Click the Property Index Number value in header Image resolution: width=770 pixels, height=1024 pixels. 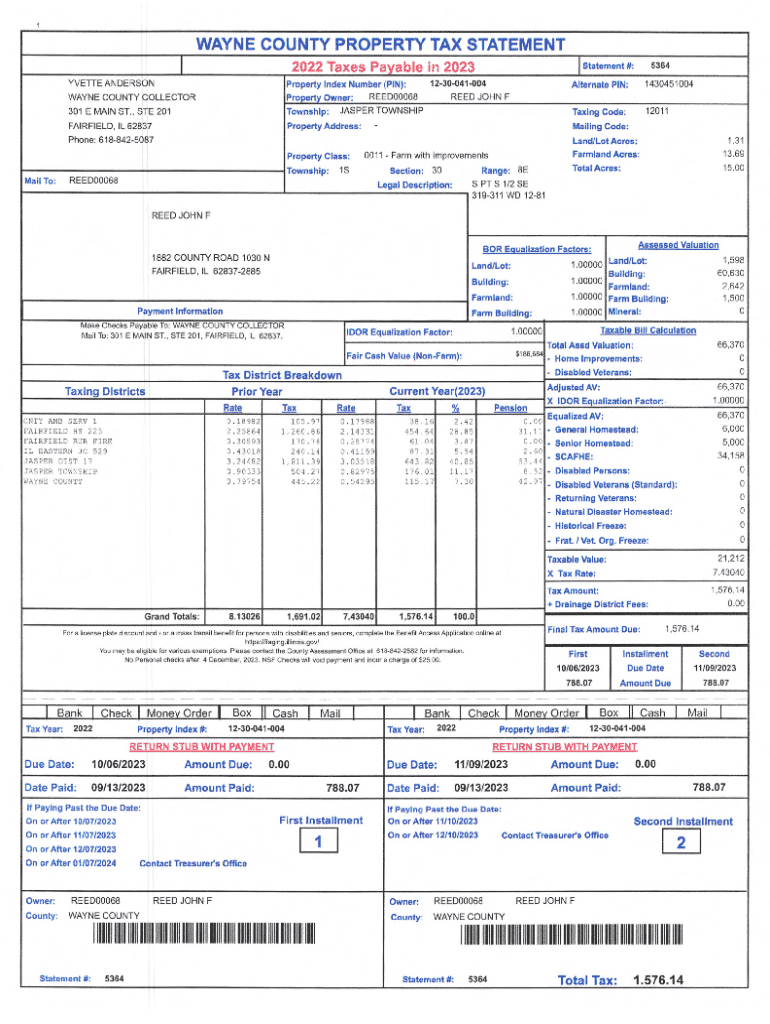457,84
